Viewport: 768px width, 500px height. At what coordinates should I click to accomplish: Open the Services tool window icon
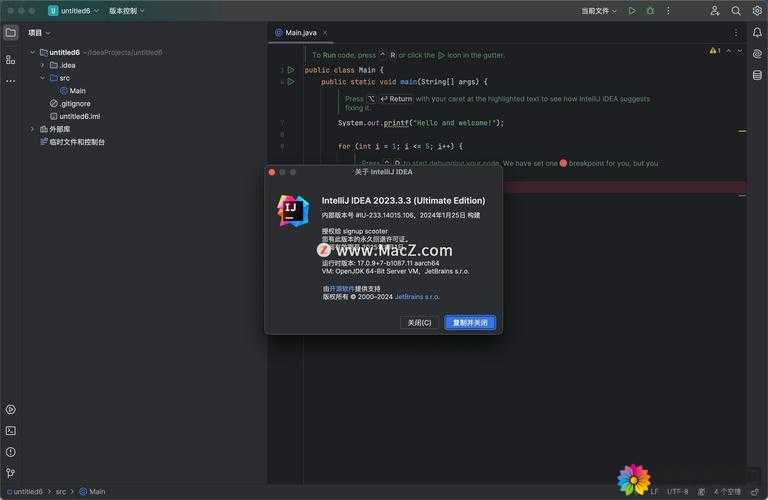click(x=10, y=409)
